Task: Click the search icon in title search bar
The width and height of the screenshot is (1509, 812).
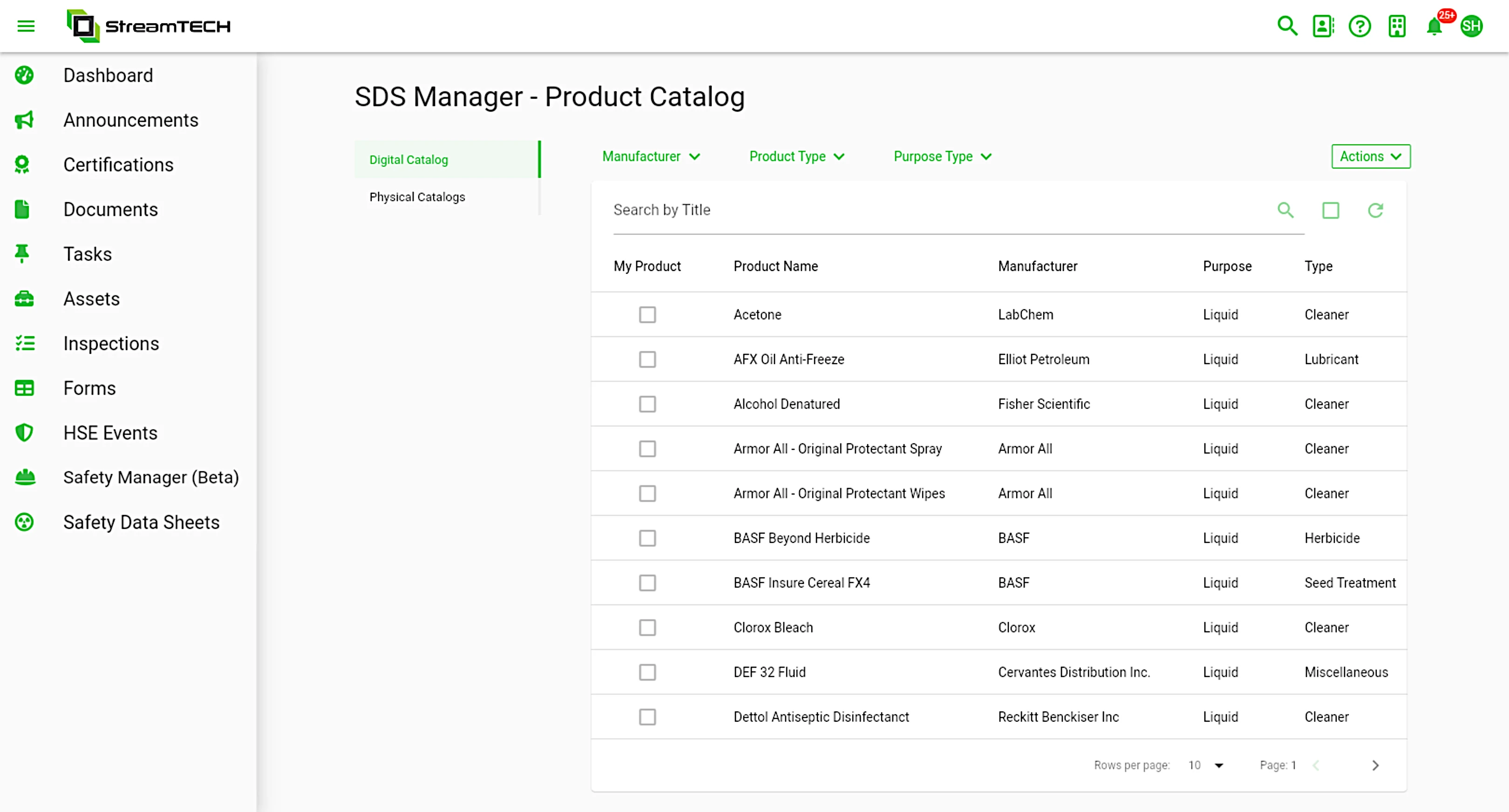Action: [x=1285, y=210]
